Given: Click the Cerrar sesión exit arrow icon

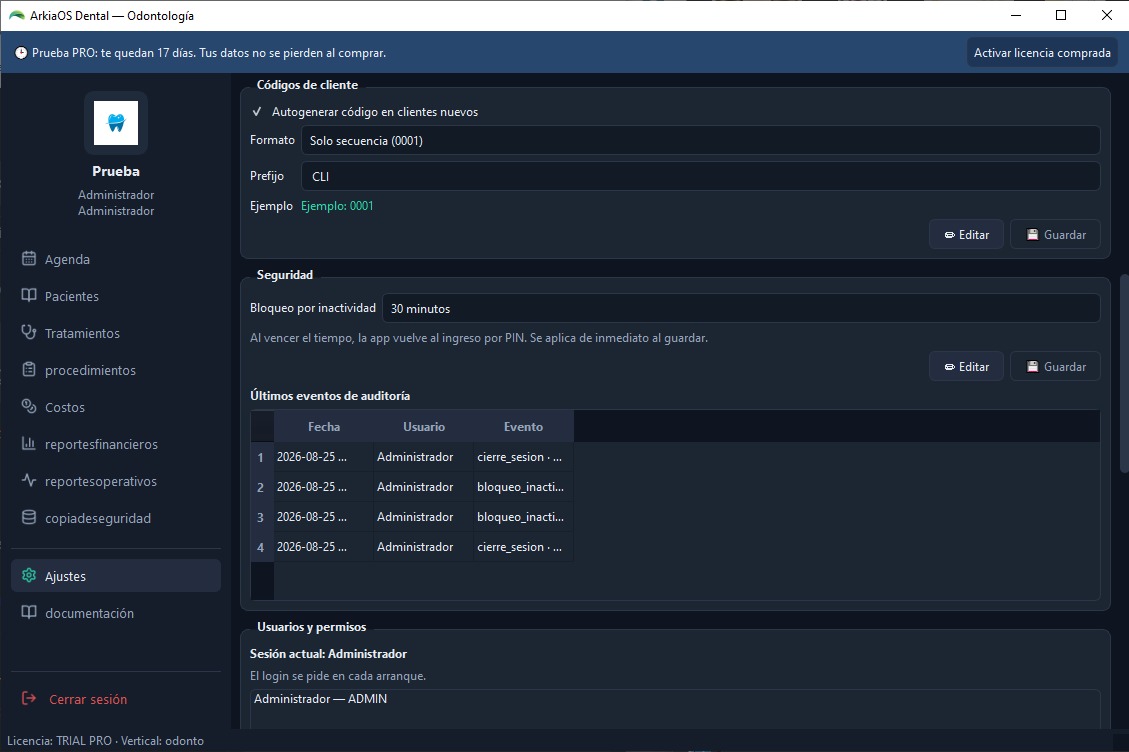Looking at the screenshot, I should pyautogui.click(x=29, y=698).
